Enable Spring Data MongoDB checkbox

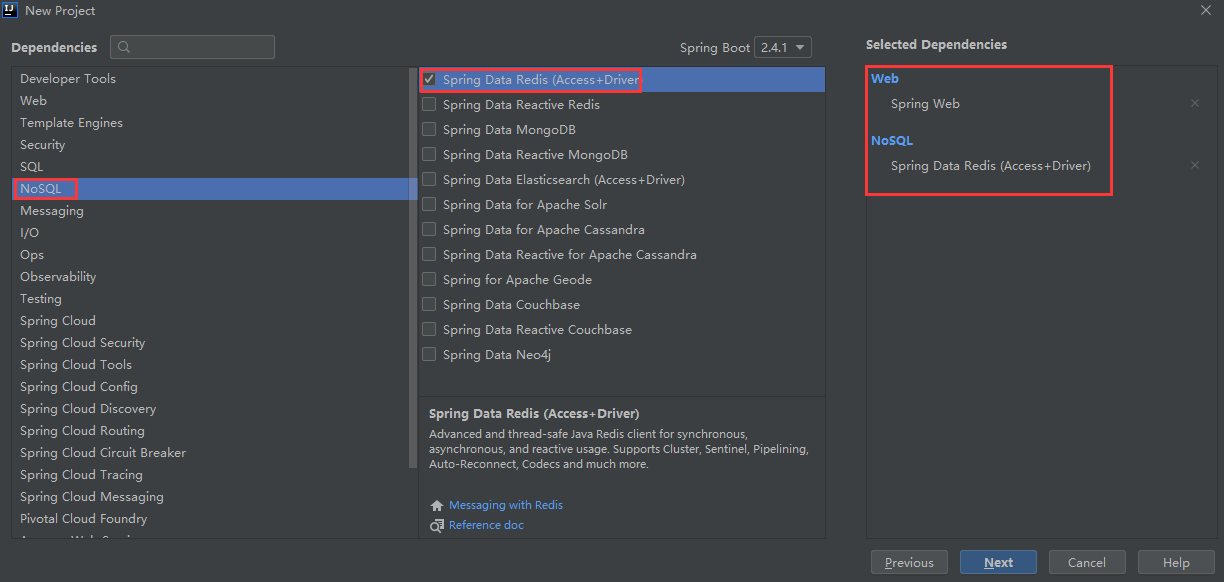tap(429, 129)
